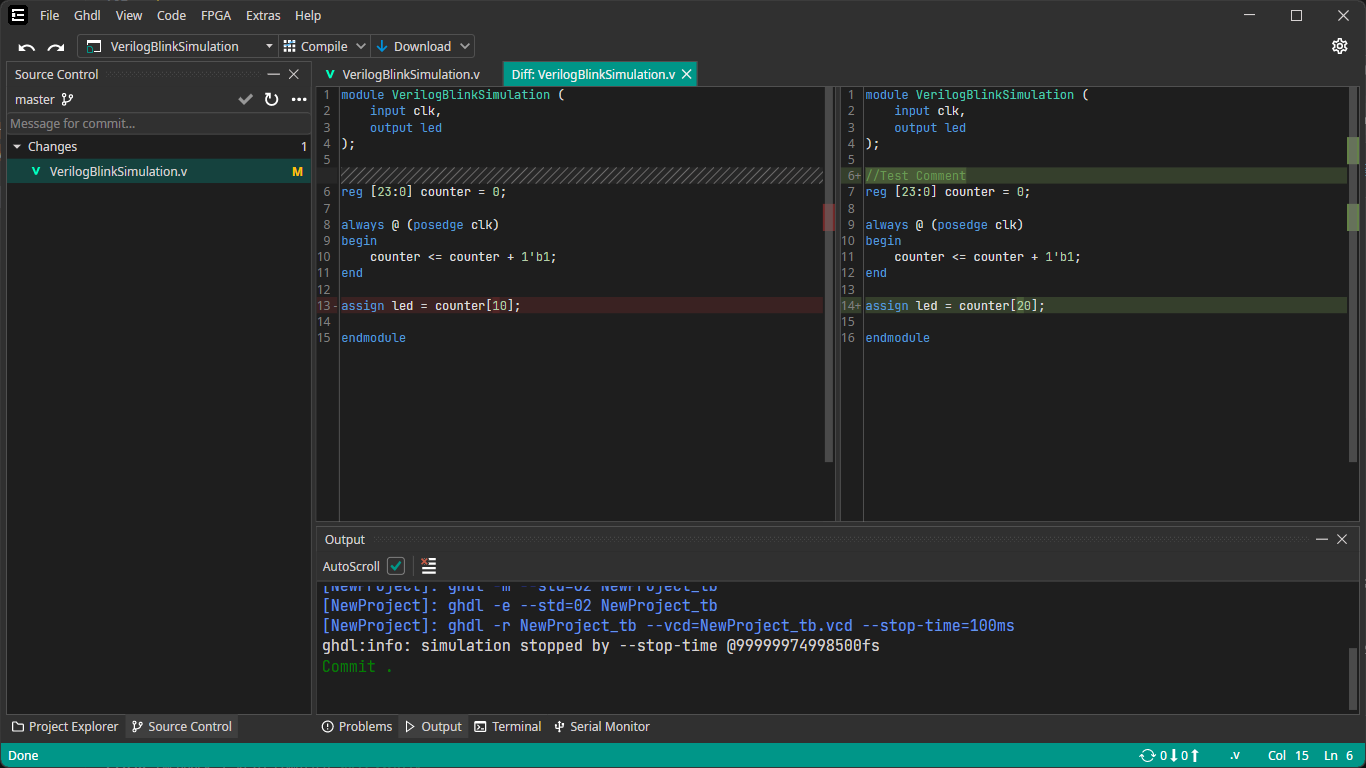The height and width of the screenshot is (768, 1366).
Task: Collapse the Changes group
Action: click(x=17, y=147)
